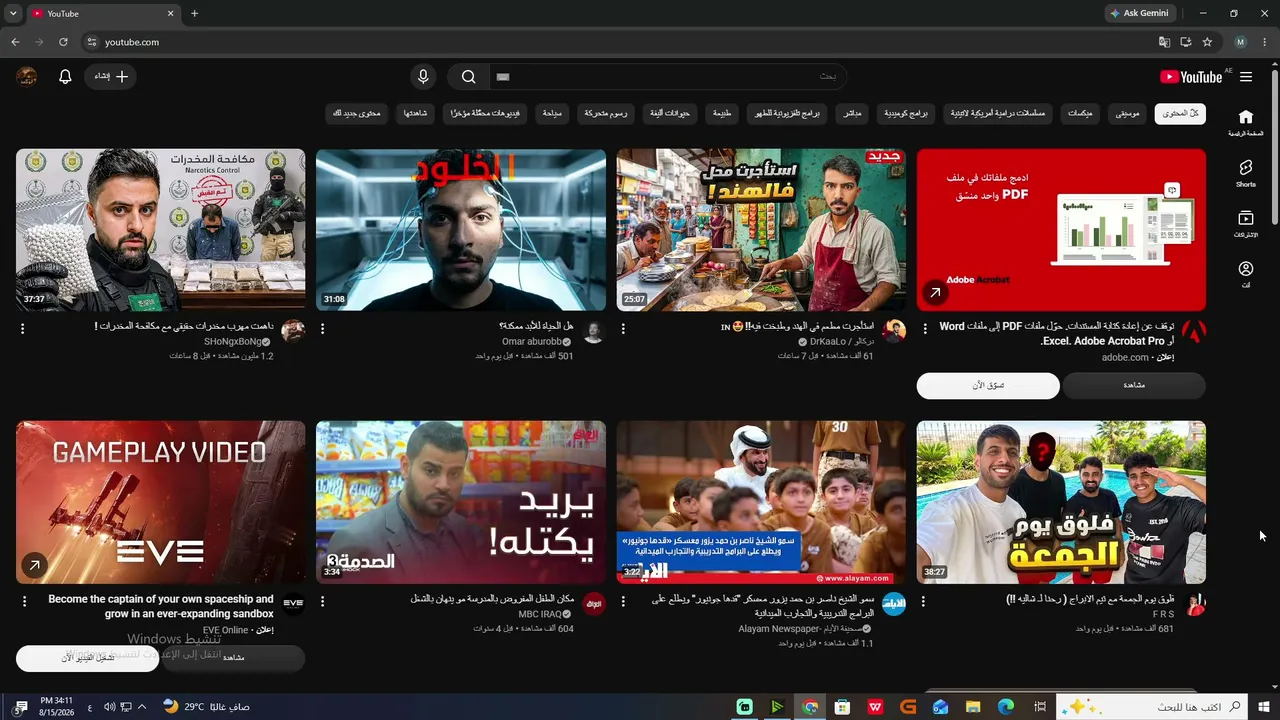Click the EVE ad 'مشاهدة' button
Image resolution: width=1280 pixels, height=720 pixels.
pyautogui.click(x=233, y=657)
